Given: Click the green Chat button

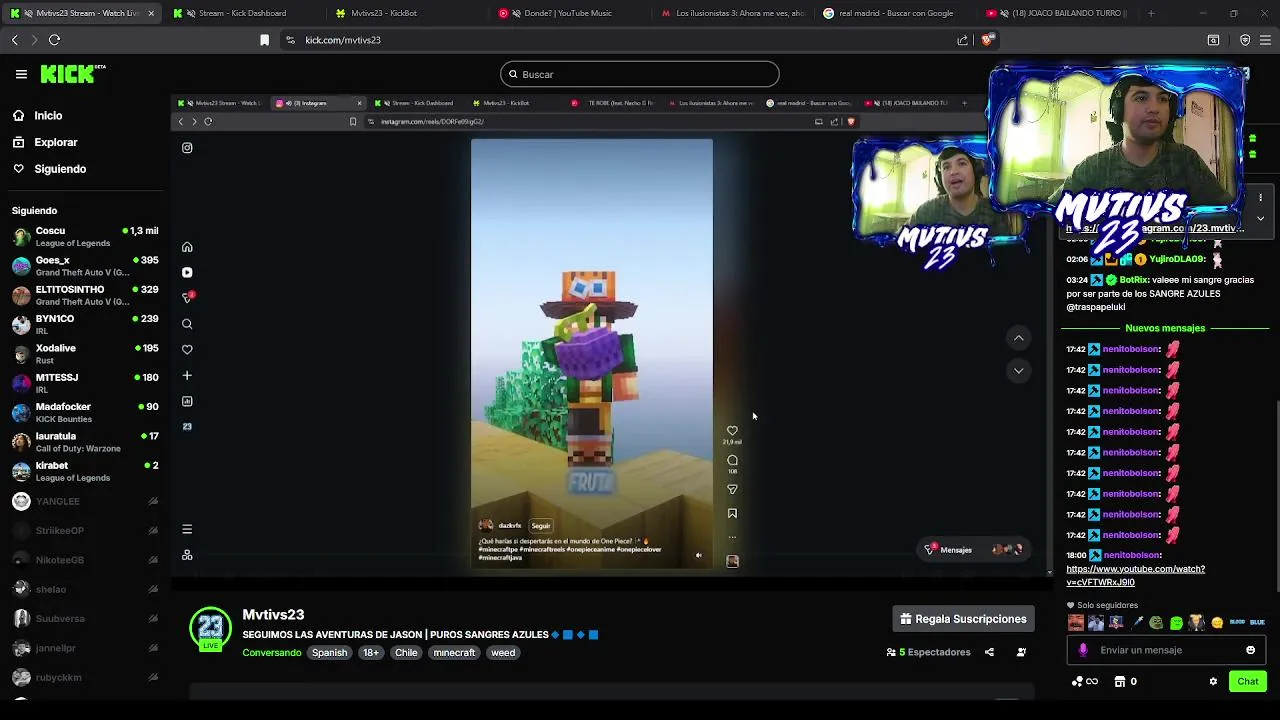Looking at the screenshot, I should click(1247, 682).
